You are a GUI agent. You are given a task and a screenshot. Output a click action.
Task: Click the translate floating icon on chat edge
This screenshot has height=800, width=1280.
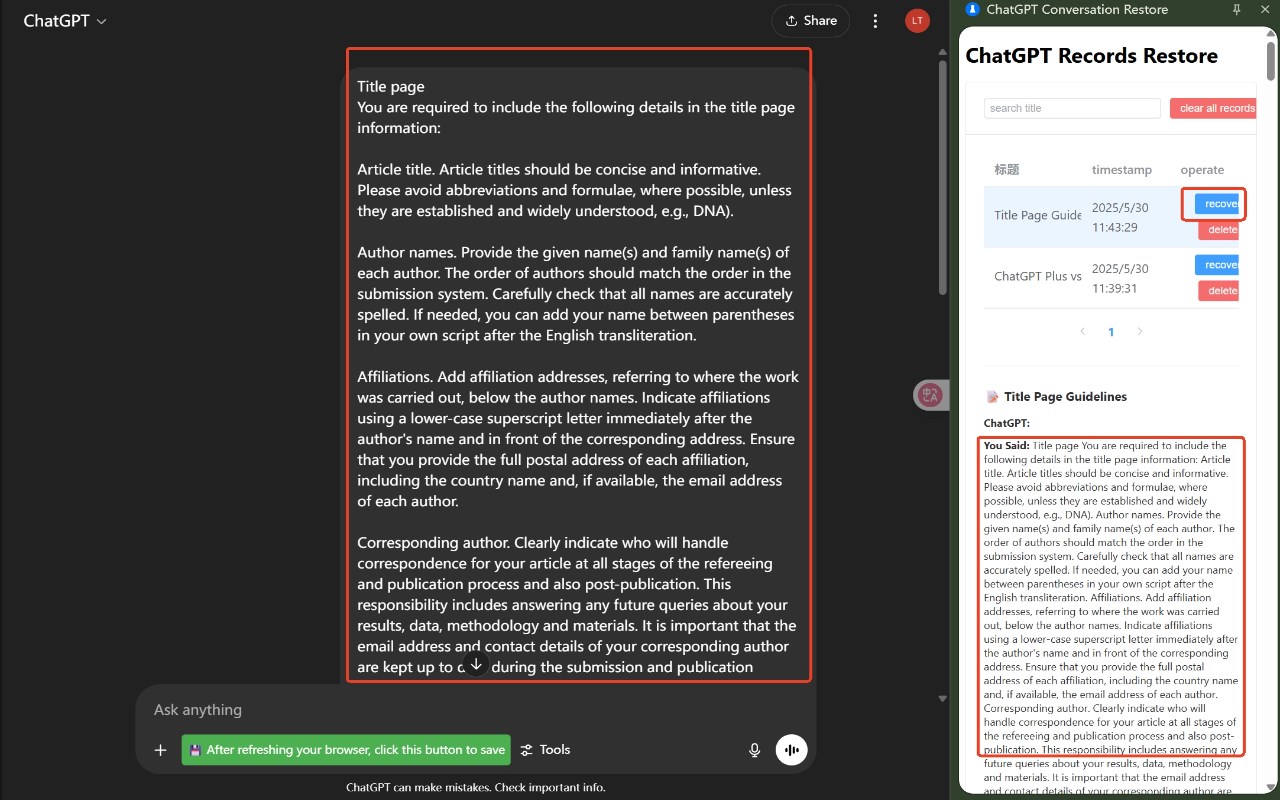(x=930, y=395)
